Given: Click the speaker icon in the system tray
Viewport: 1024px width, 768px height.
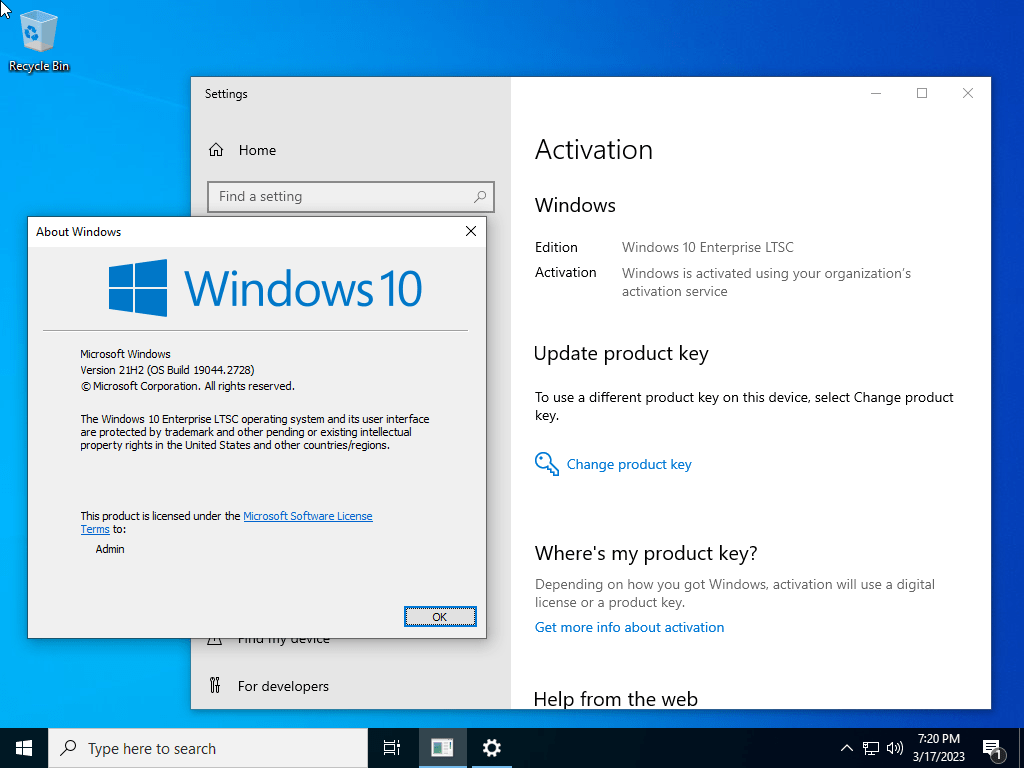Looking at the screenshot, I should [x=894, y=747].
